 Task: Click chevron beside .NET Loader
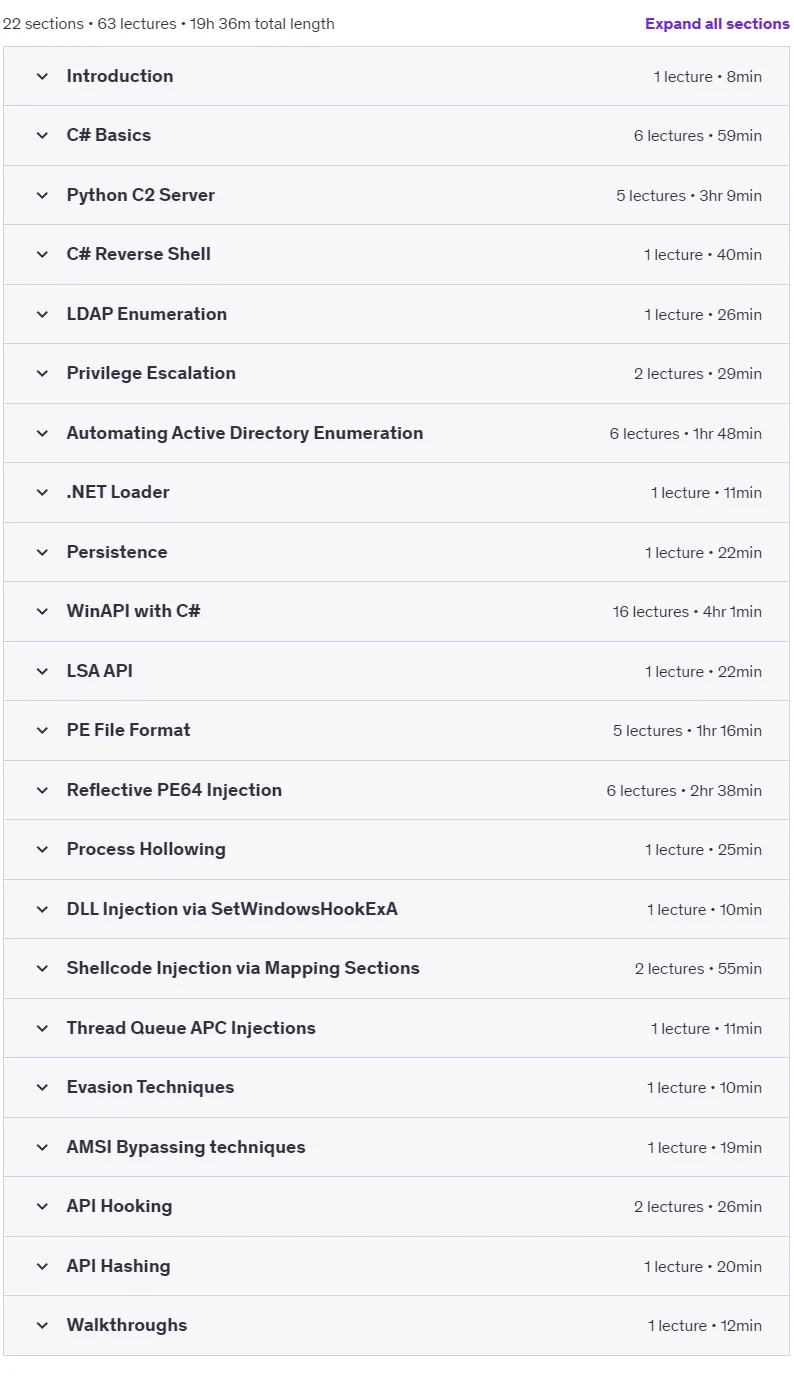(42, 493)
